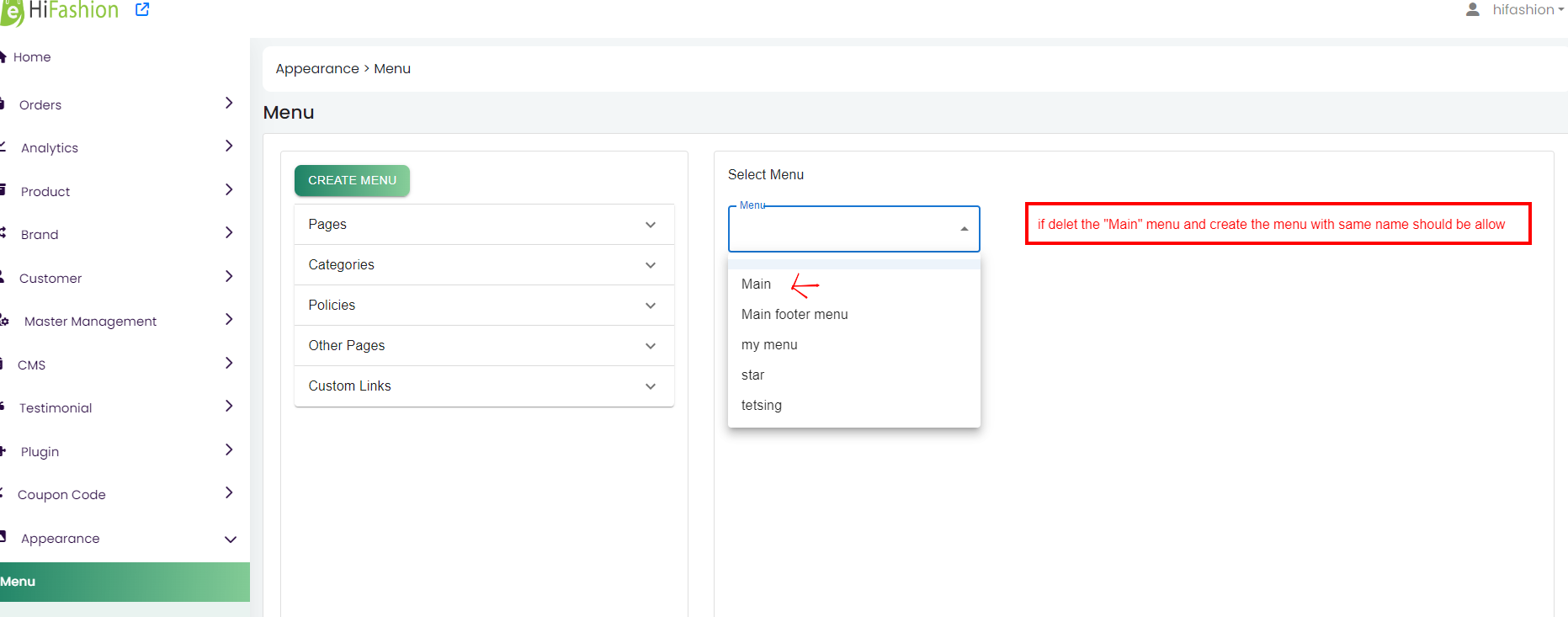Click the Select Menu heading text
The height and width of the screenshot is (617, 1568).
(766, 175)
